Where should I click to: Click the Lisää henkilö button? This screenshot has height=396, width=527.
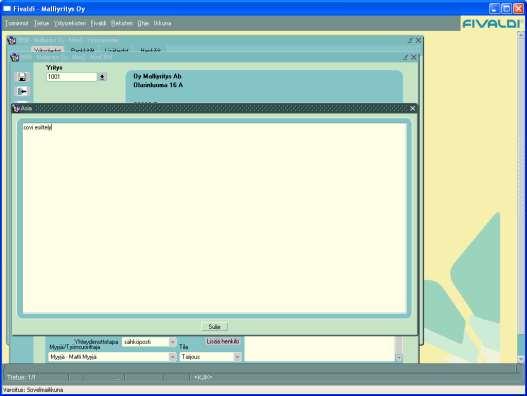click(x=223, y=341)
